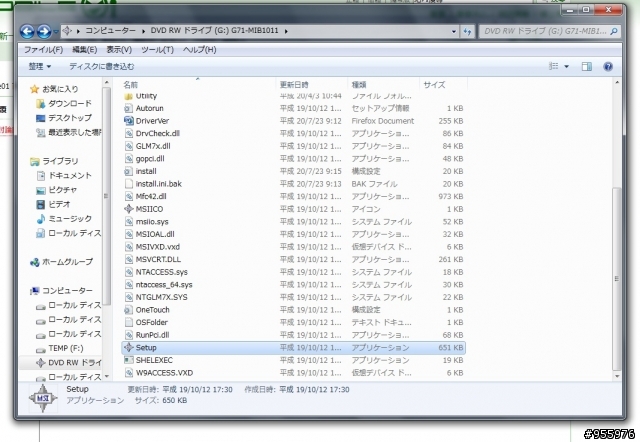Toggle the preview pane icon
The image size is (640, 442).
(x=587, y=67)
